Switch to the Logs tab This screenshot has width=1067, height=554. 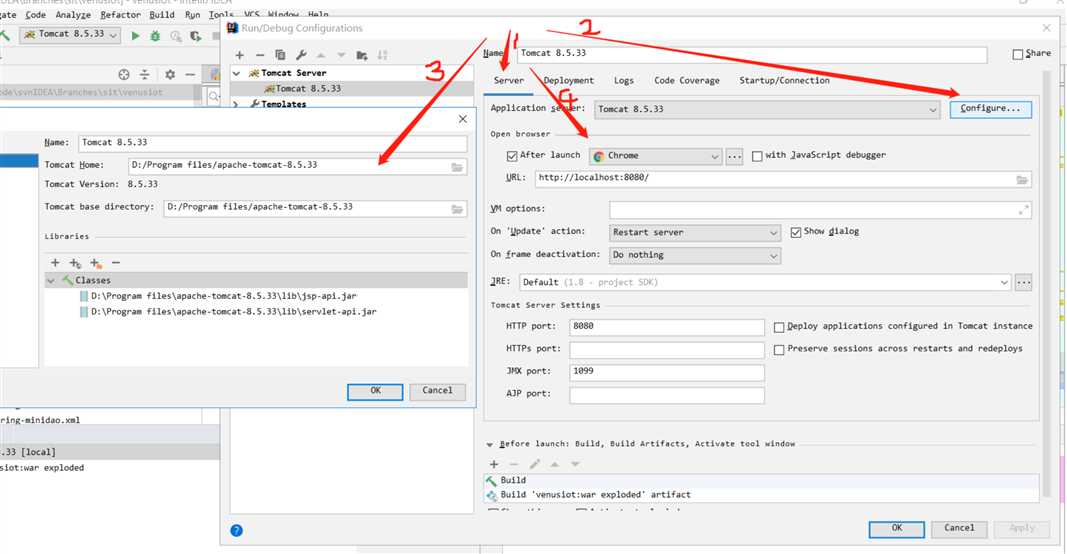click(623, 80)
